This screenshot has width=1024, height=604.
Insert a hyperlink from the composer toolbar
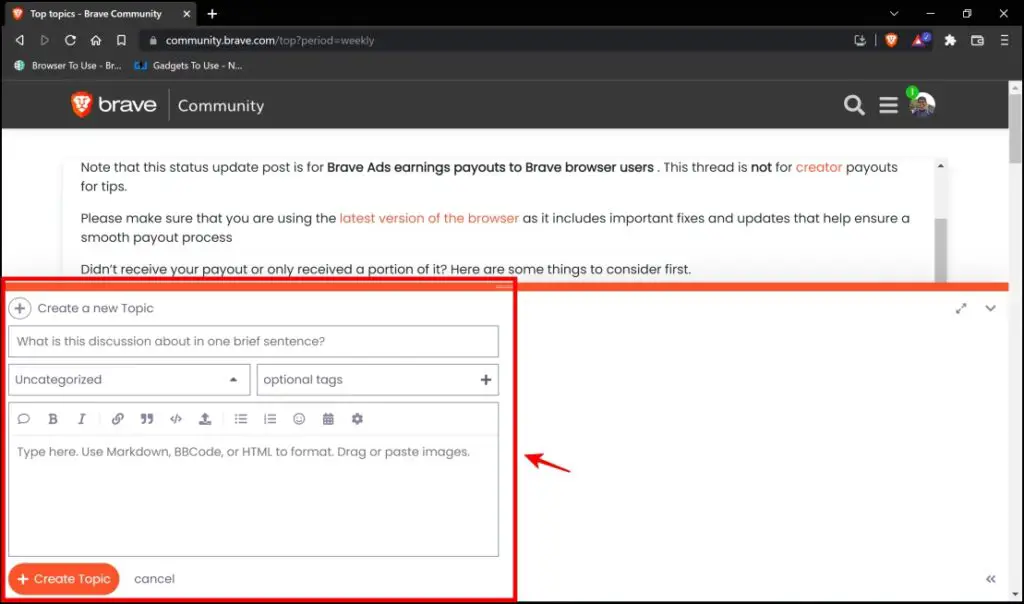118,419
